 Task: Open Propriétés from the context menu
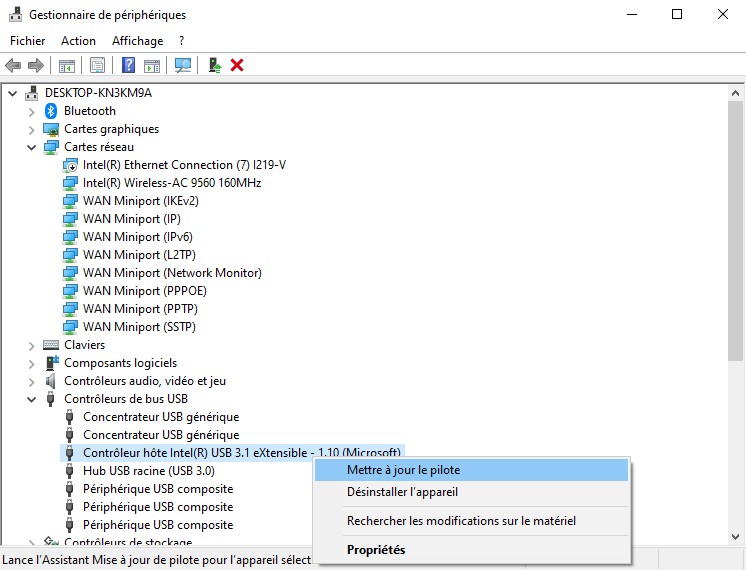(x=376, y=549)
